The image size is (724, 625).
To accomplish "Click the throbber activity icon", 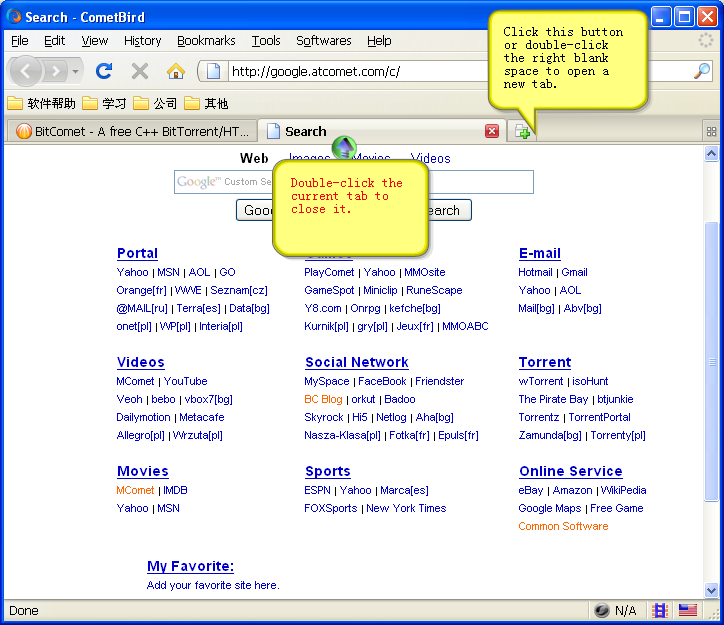I will tap(706, 41).
